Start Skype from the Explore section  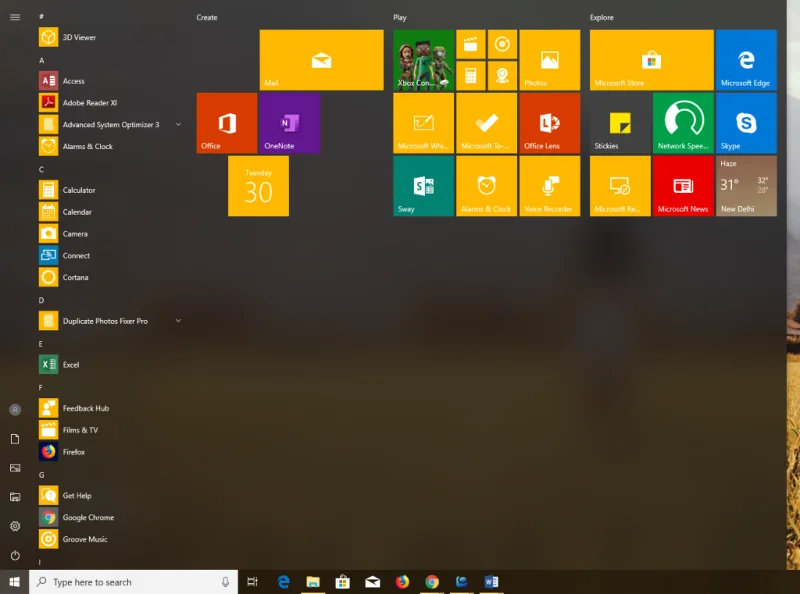(x=746, y=122)
